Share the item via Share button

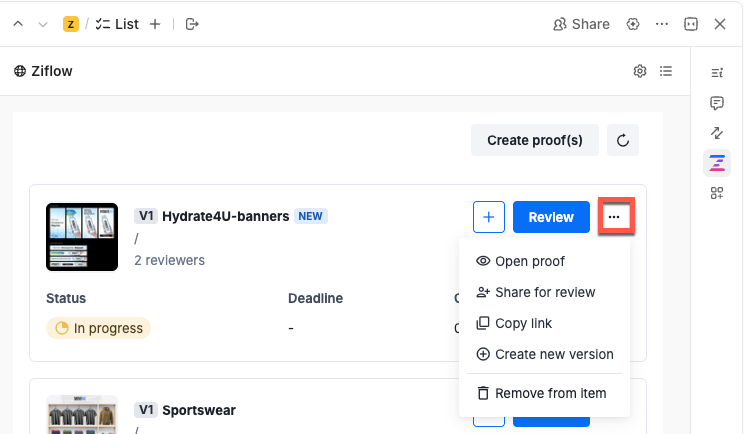tap(581, 24)
